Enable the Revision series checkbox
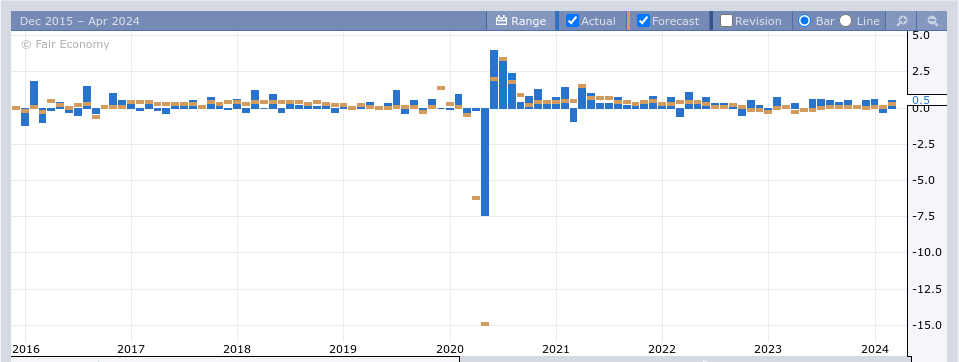 tap(727, 21)
